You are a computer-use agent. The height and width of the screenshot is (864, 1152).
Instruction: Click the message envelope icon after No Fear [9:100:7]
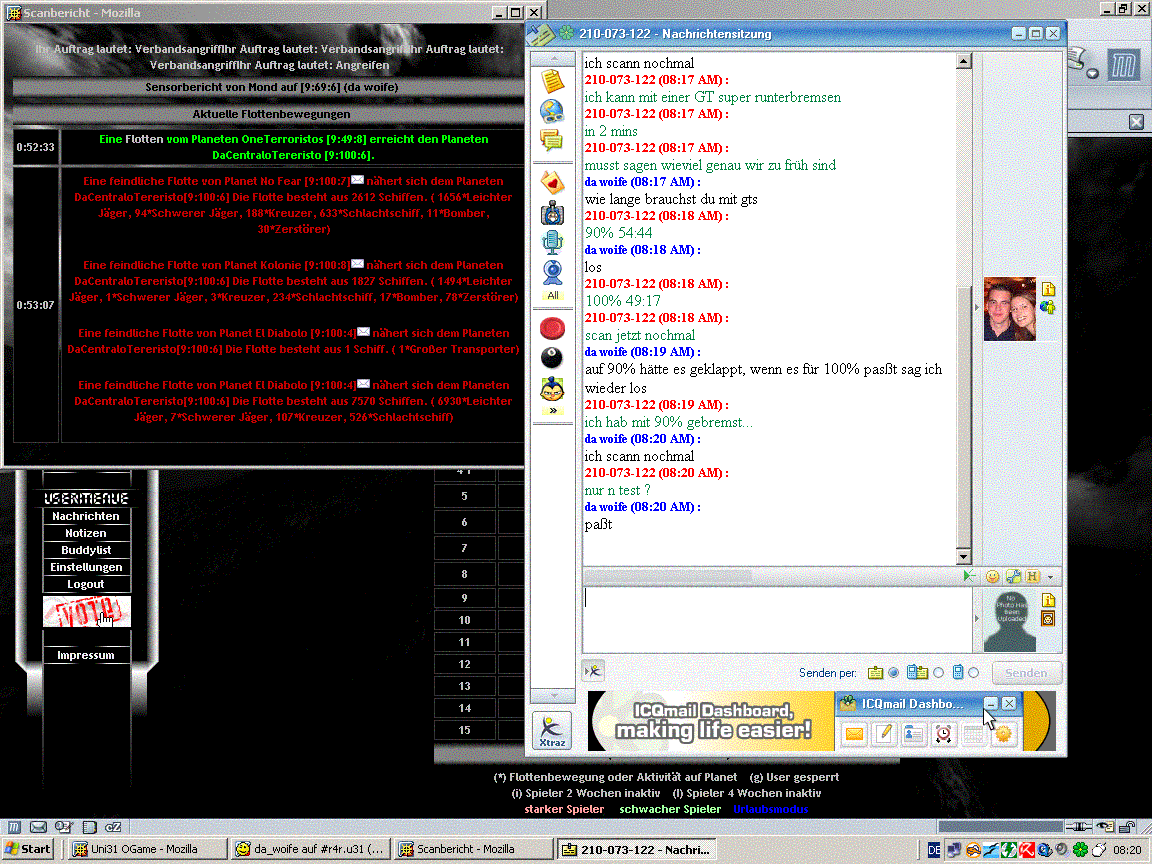[357, 180]
